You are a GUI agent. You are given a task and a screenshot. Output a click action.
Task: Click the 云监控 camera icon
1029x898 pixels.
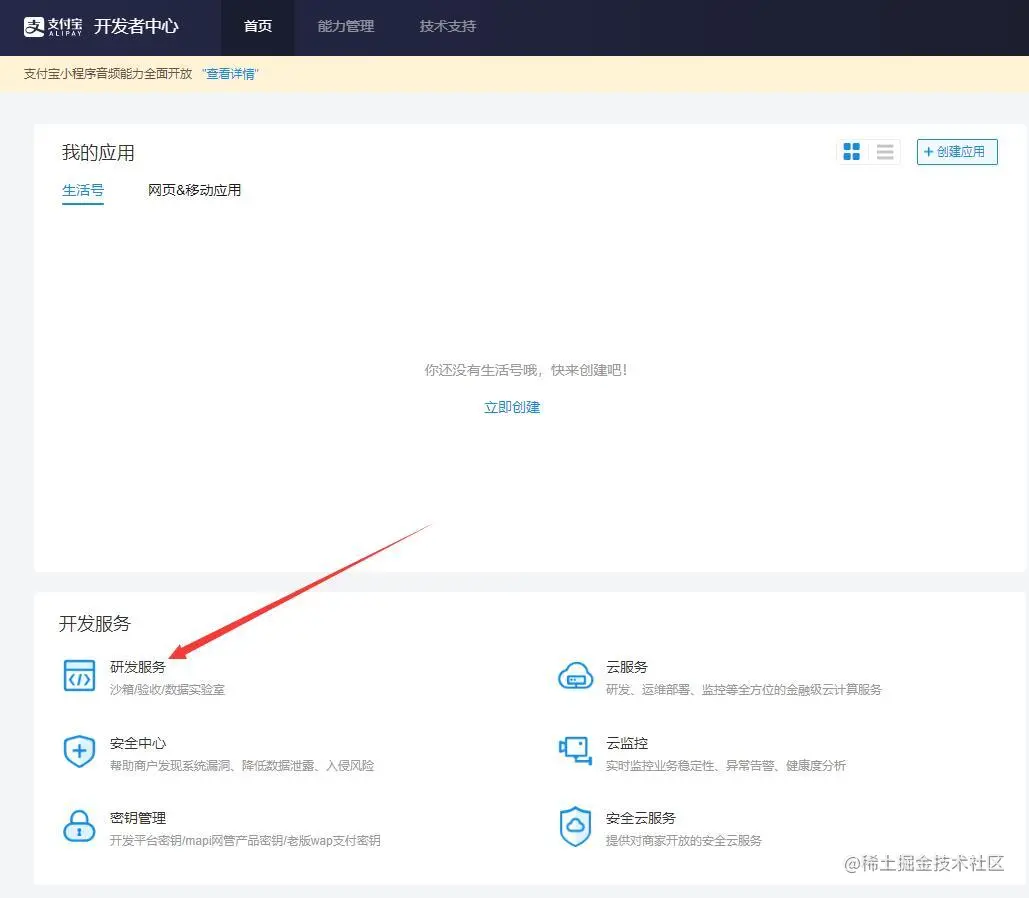click(576, 751)
